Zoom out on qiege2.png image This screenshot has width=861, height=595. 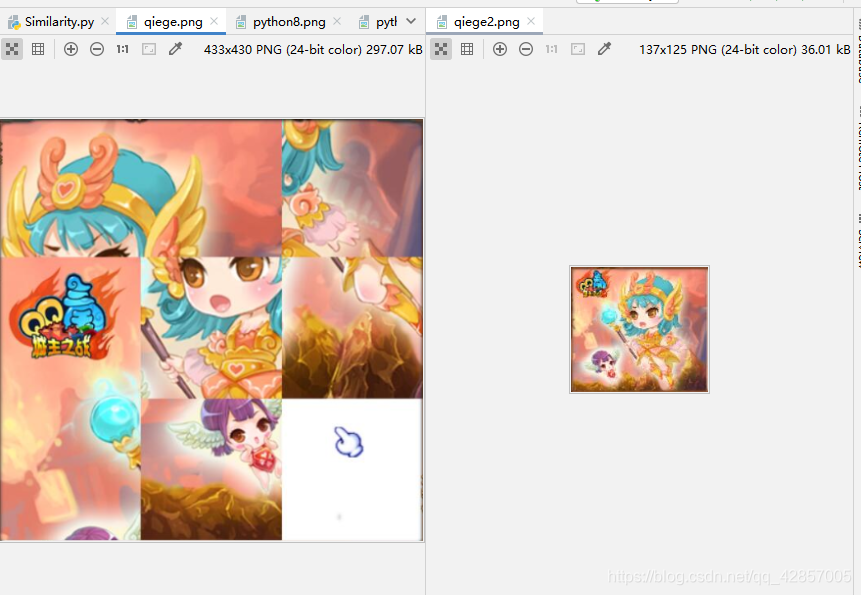(525, 49)
